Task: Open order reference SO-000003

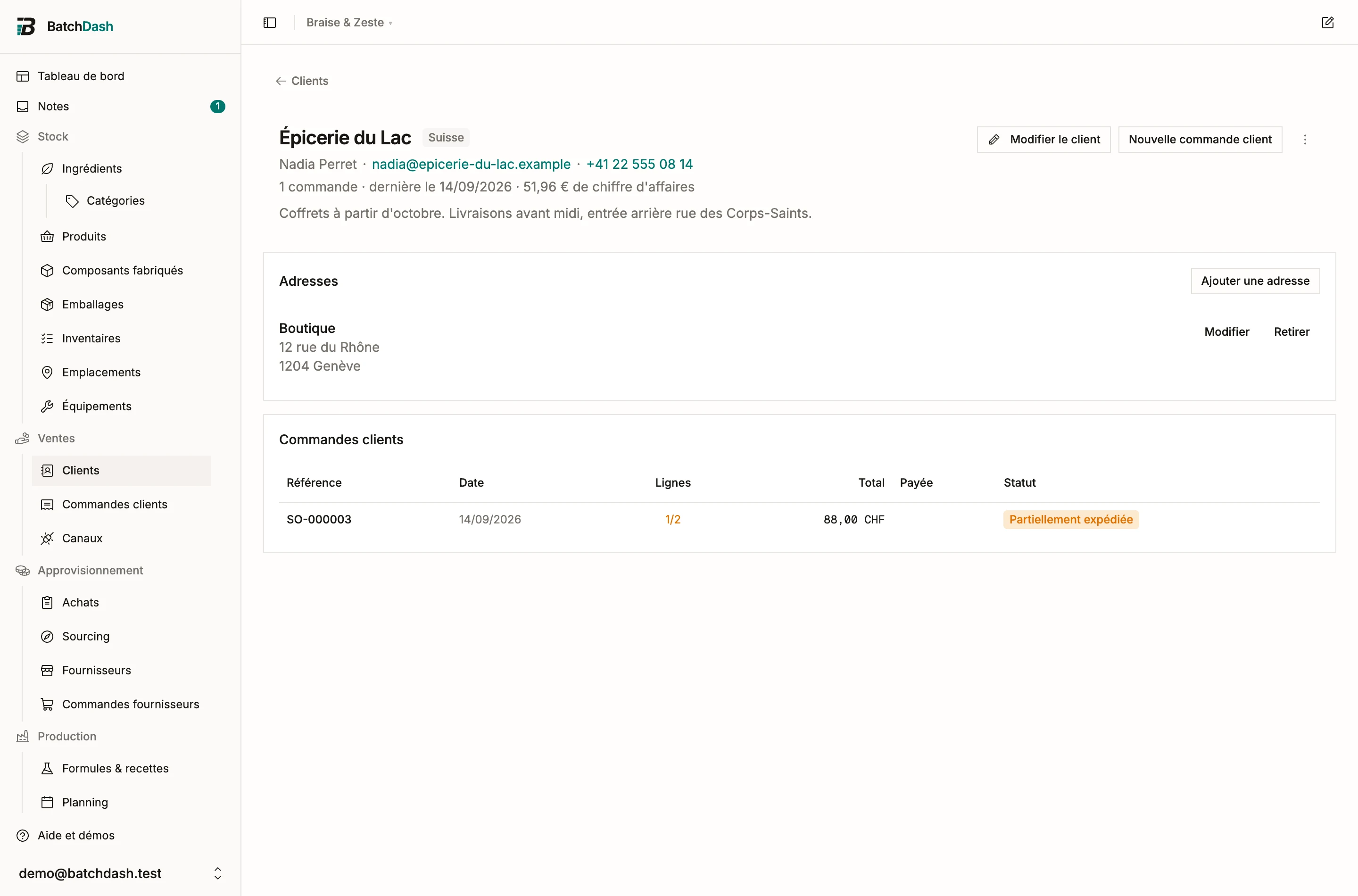Action: tap(319, 519)
